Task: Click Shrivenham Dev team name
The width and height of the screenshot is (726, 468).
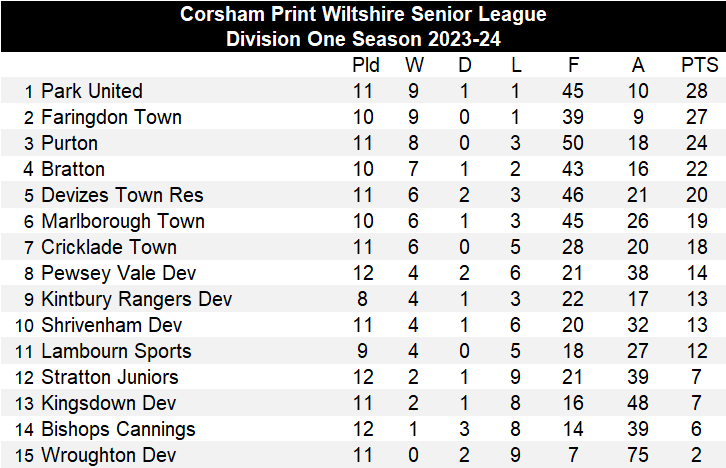Action: point(112,325)
